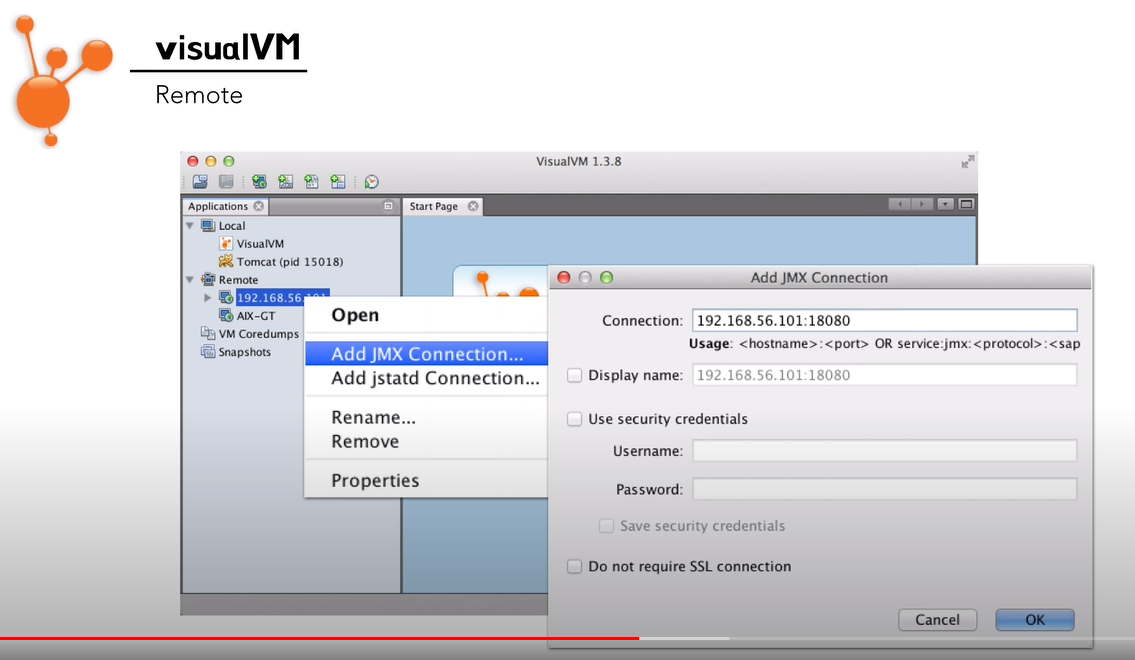Click the VM Coredumps documents icon
1135x660 pixels.
click(x=208, y=334)
